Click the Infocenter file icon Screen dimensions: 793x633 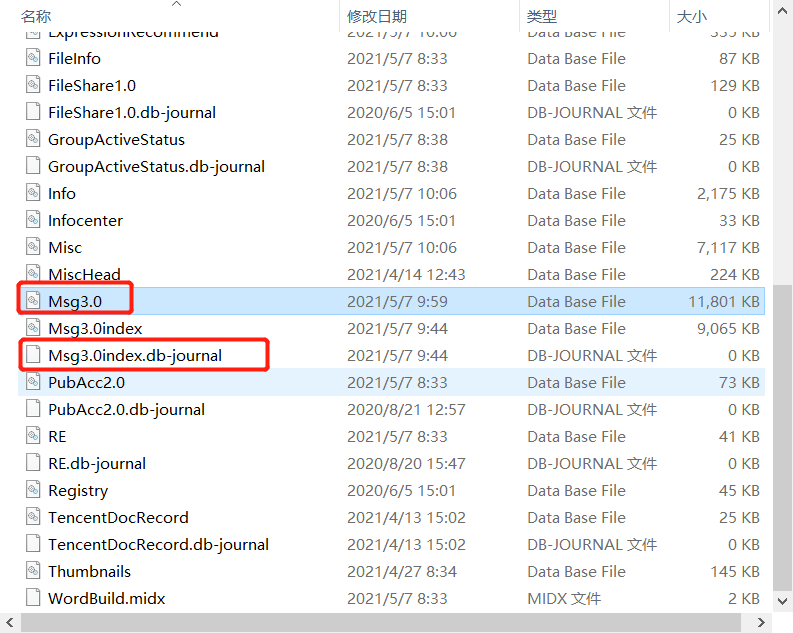click(x=34, y=220)
